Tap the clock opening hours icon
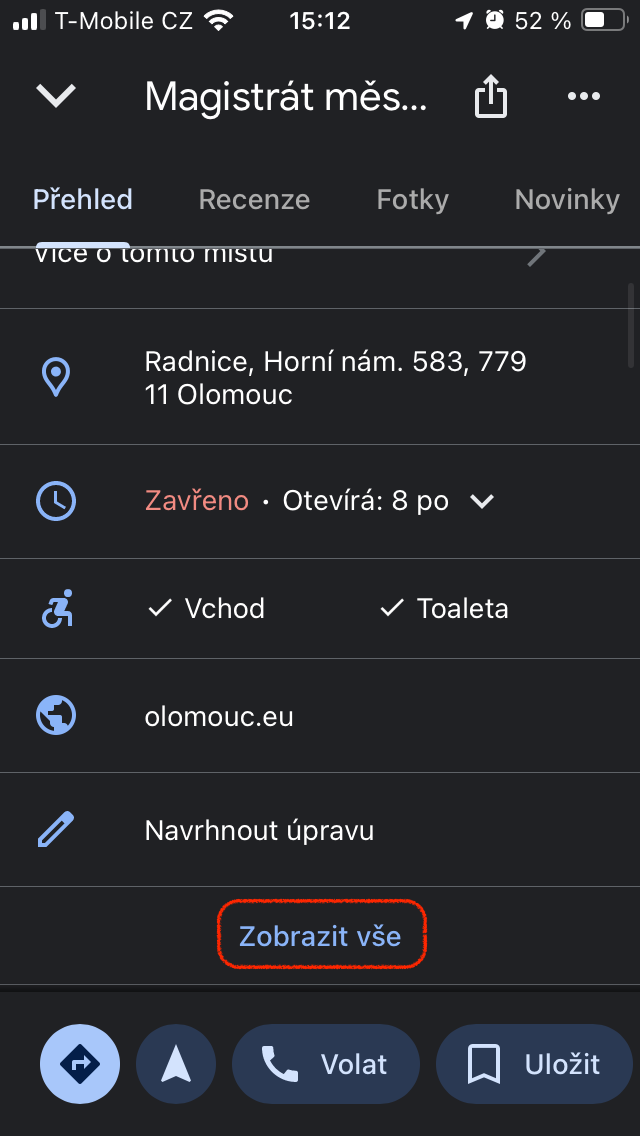640x1136 pixels. tap(56, 501)
